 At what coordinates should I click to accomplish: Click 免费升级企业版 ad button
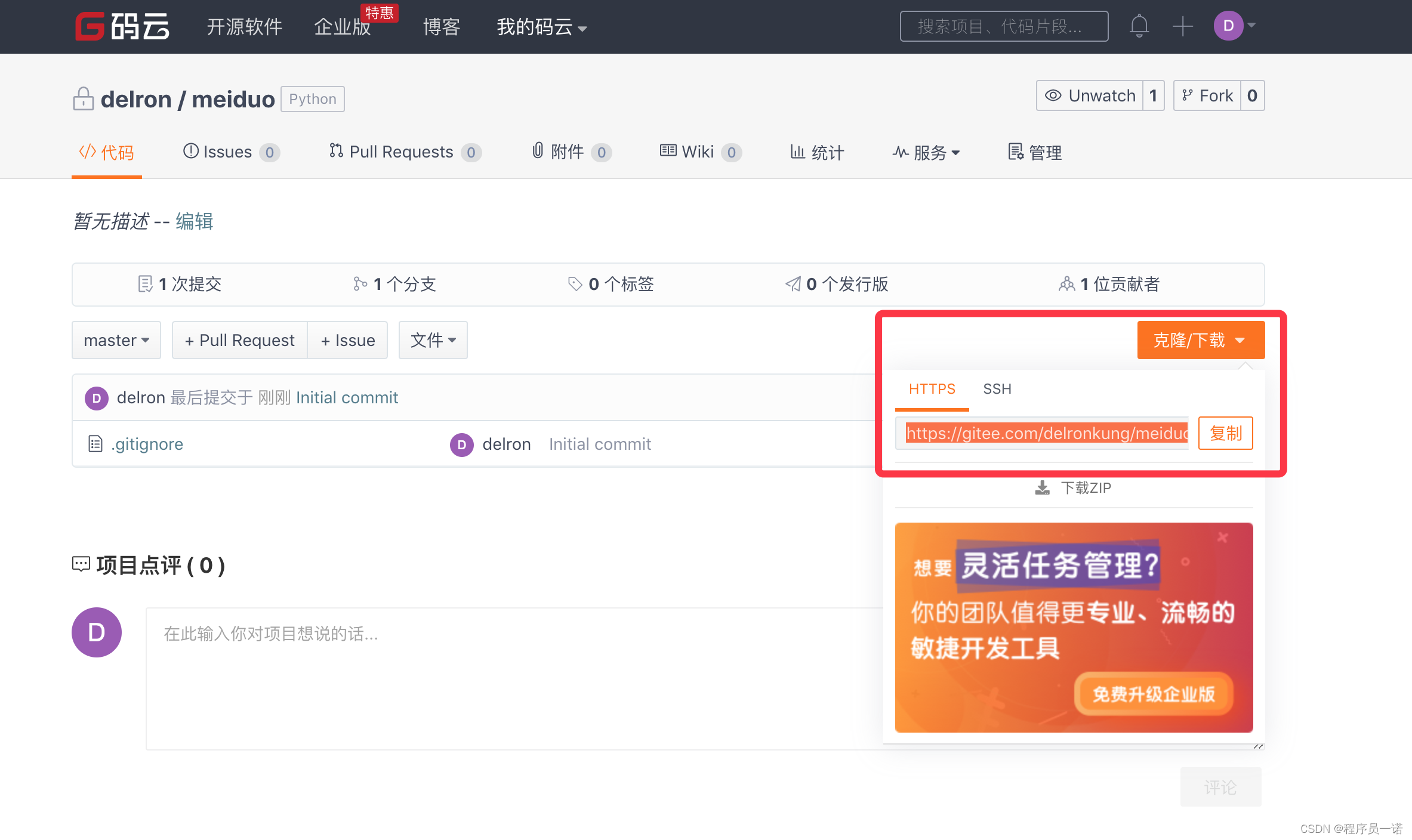[1154, 694]
